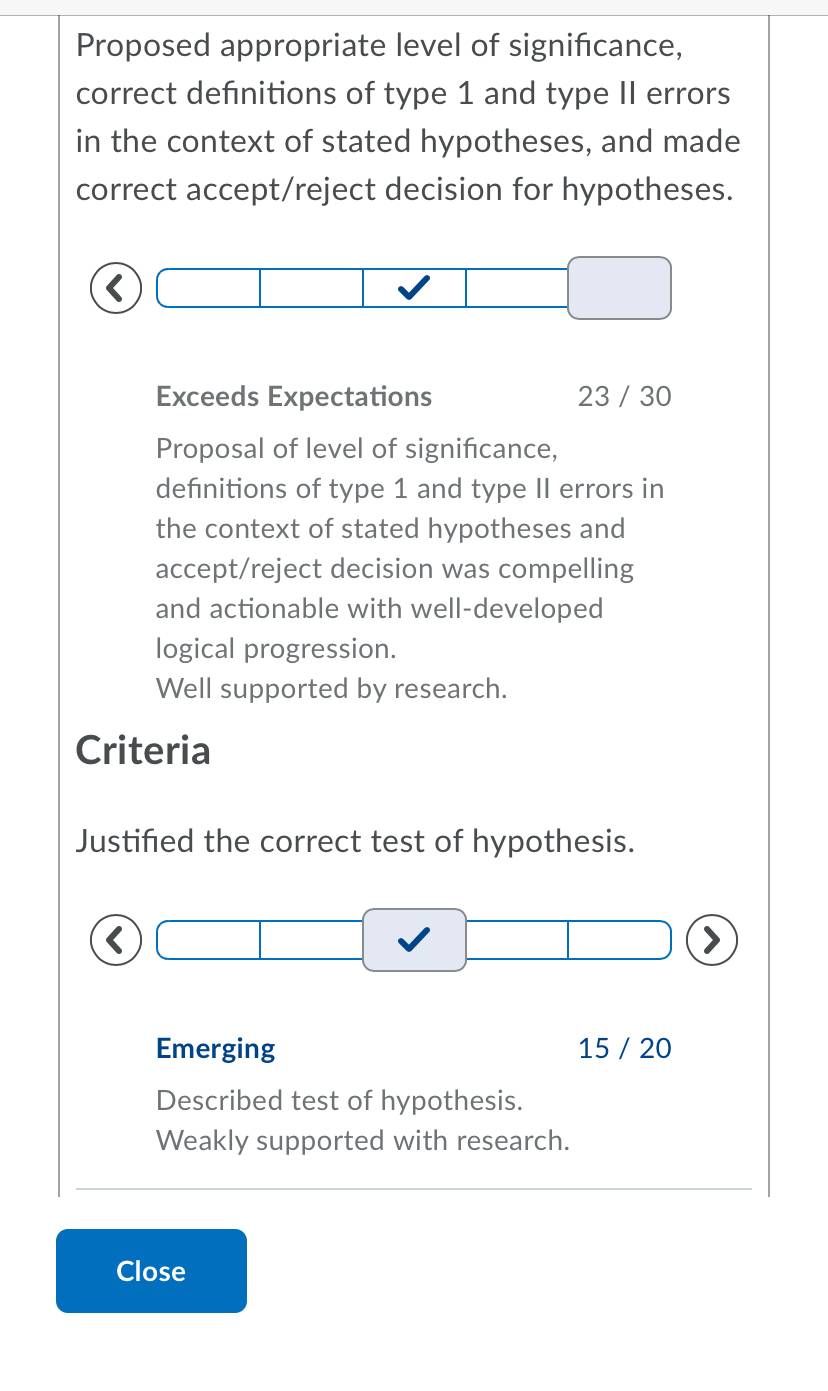Choose the first level of the hypothesis test criterion
The width and height of the screenshot is (828, 1391).
208,941
